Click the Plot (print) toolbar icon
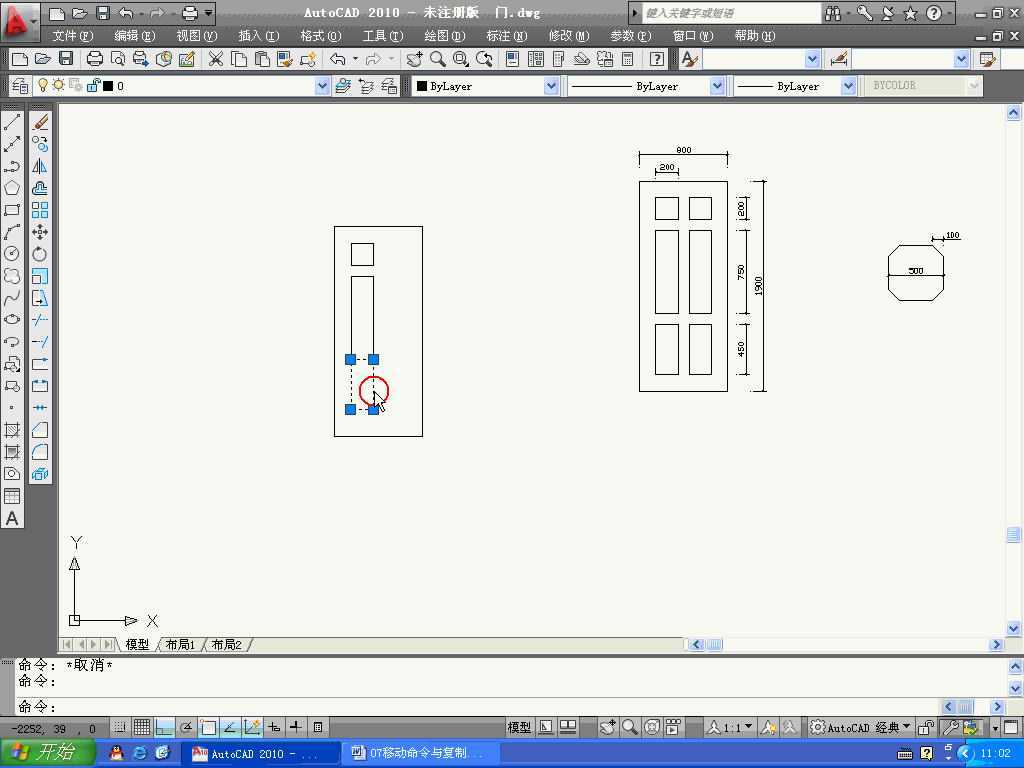This screenshot has height=768, width=1024. tap(95, 59)
